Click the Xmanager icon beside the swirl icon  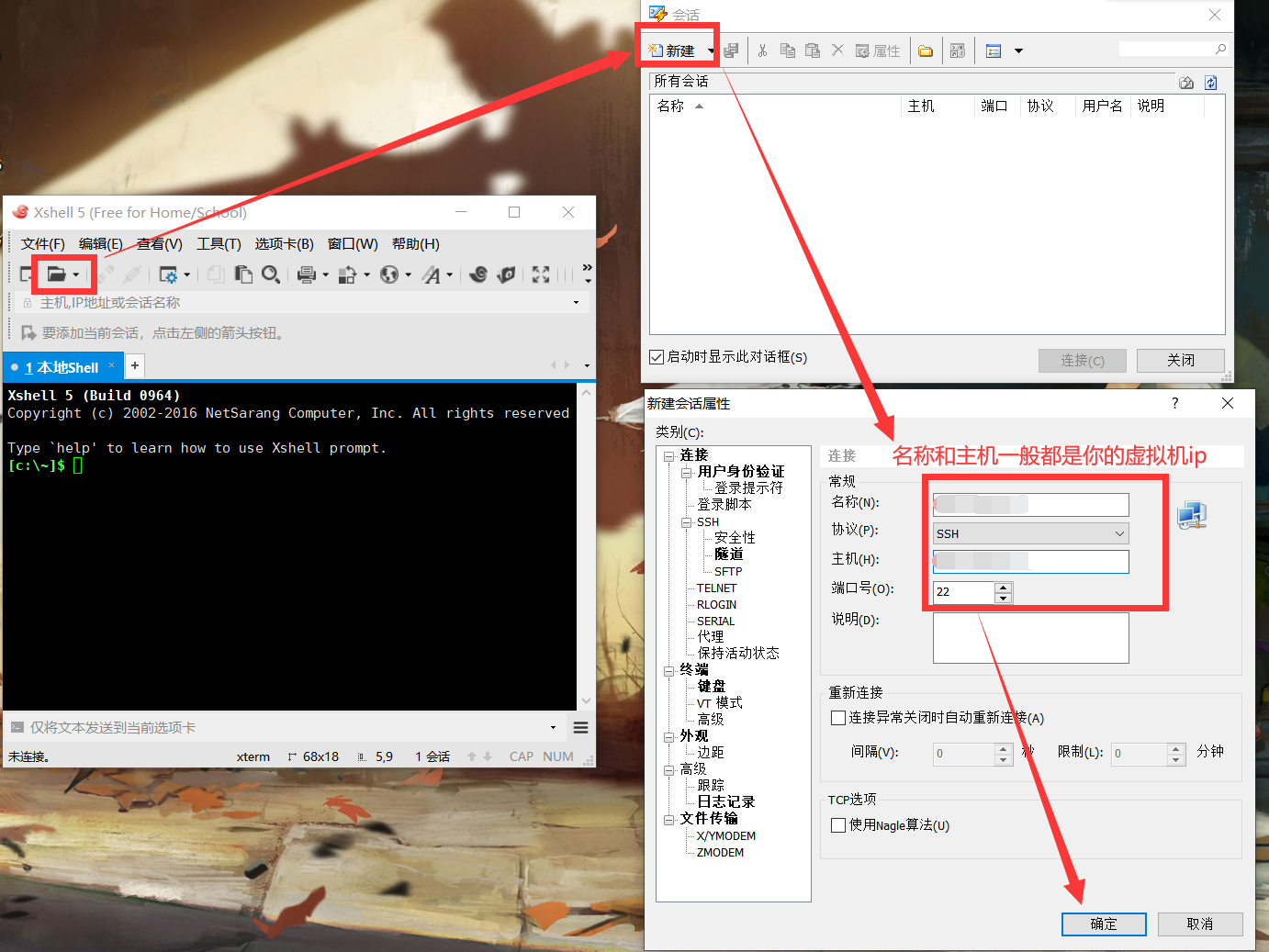pyautogui.click(x=506, y=274)
